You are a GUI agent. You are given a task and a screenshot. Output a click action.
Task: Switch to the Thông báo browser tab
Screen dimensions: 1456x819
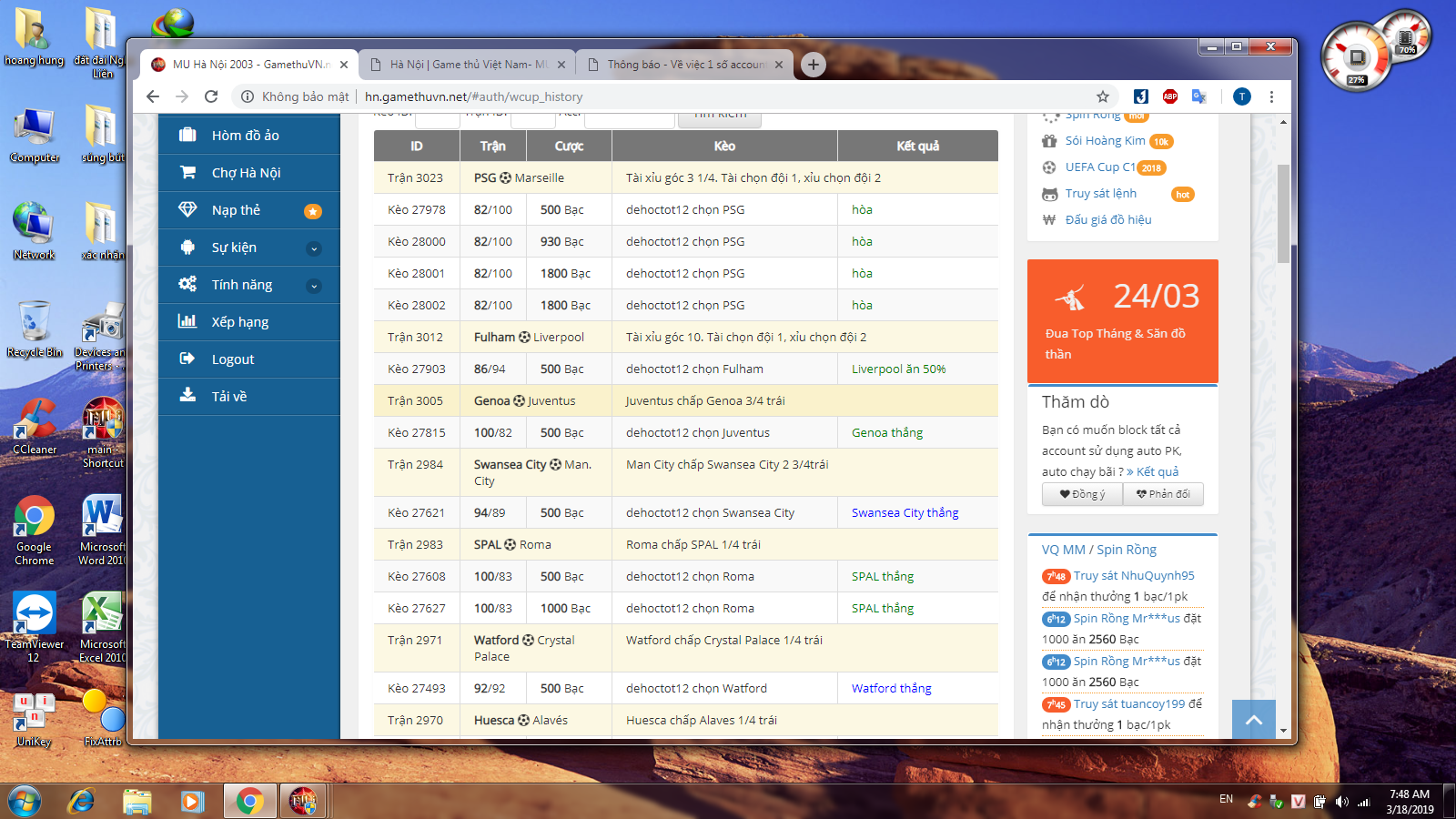point(684,65)
